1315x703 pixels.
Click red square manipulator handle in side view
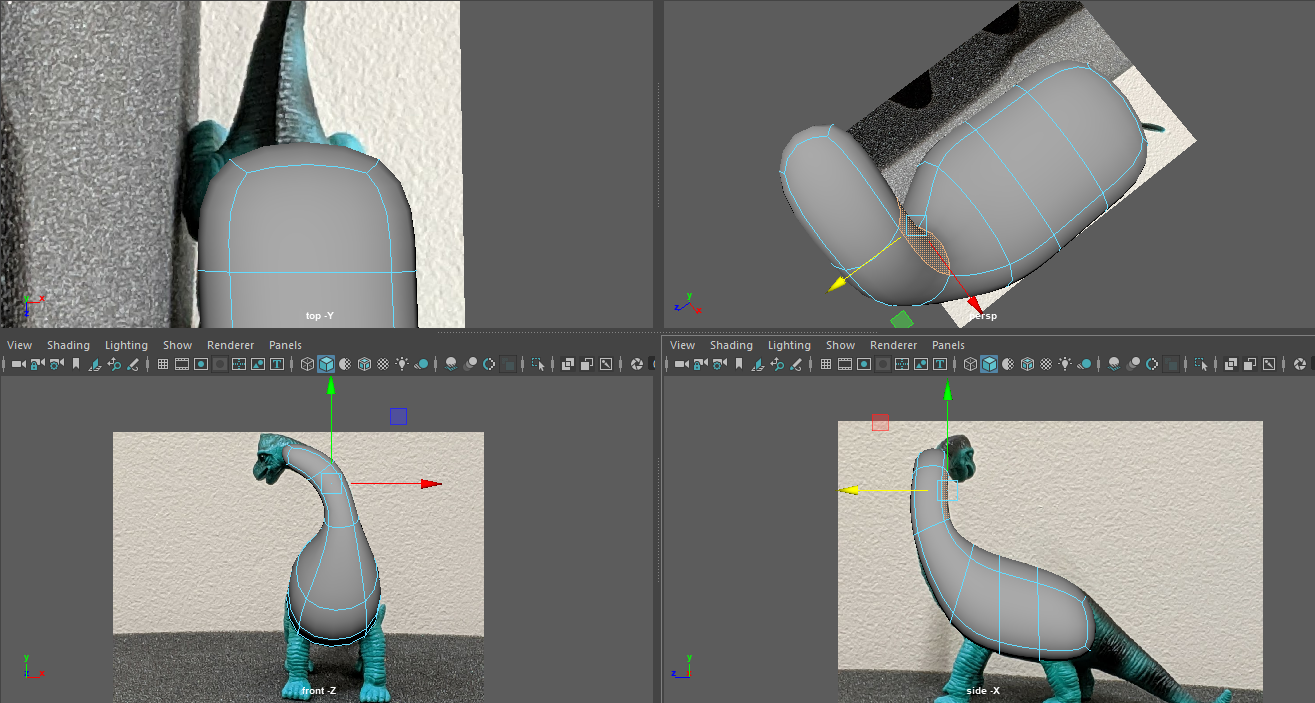tap(880, 422)
